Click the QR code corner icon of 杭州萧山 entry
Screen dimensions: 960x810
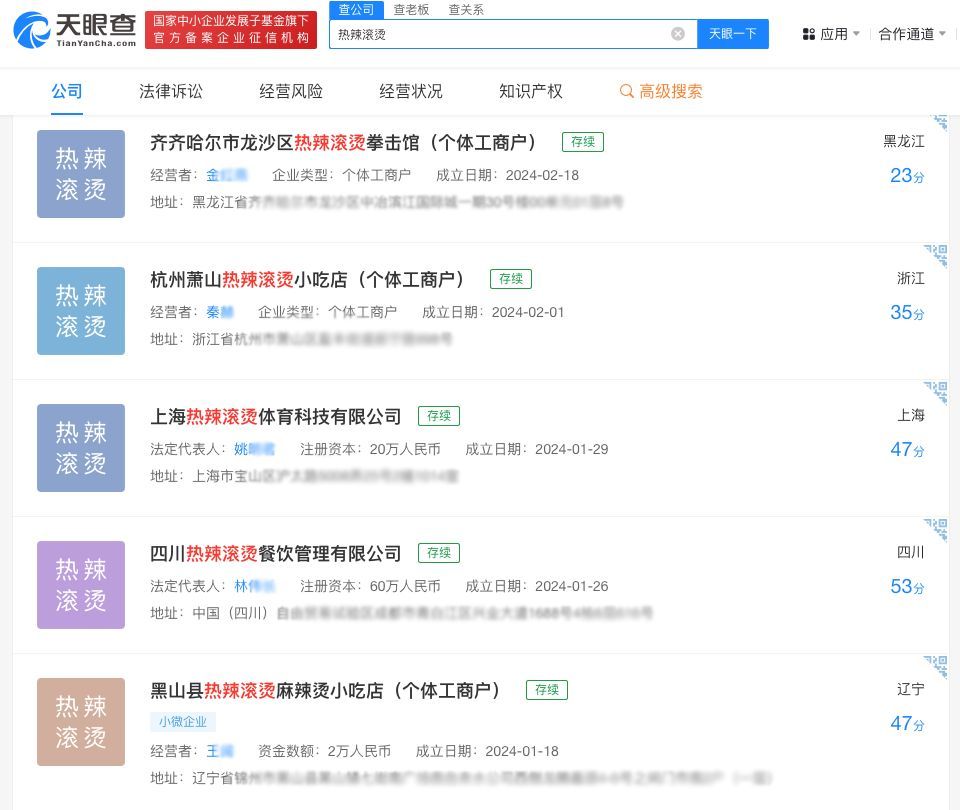coord(937,255)
